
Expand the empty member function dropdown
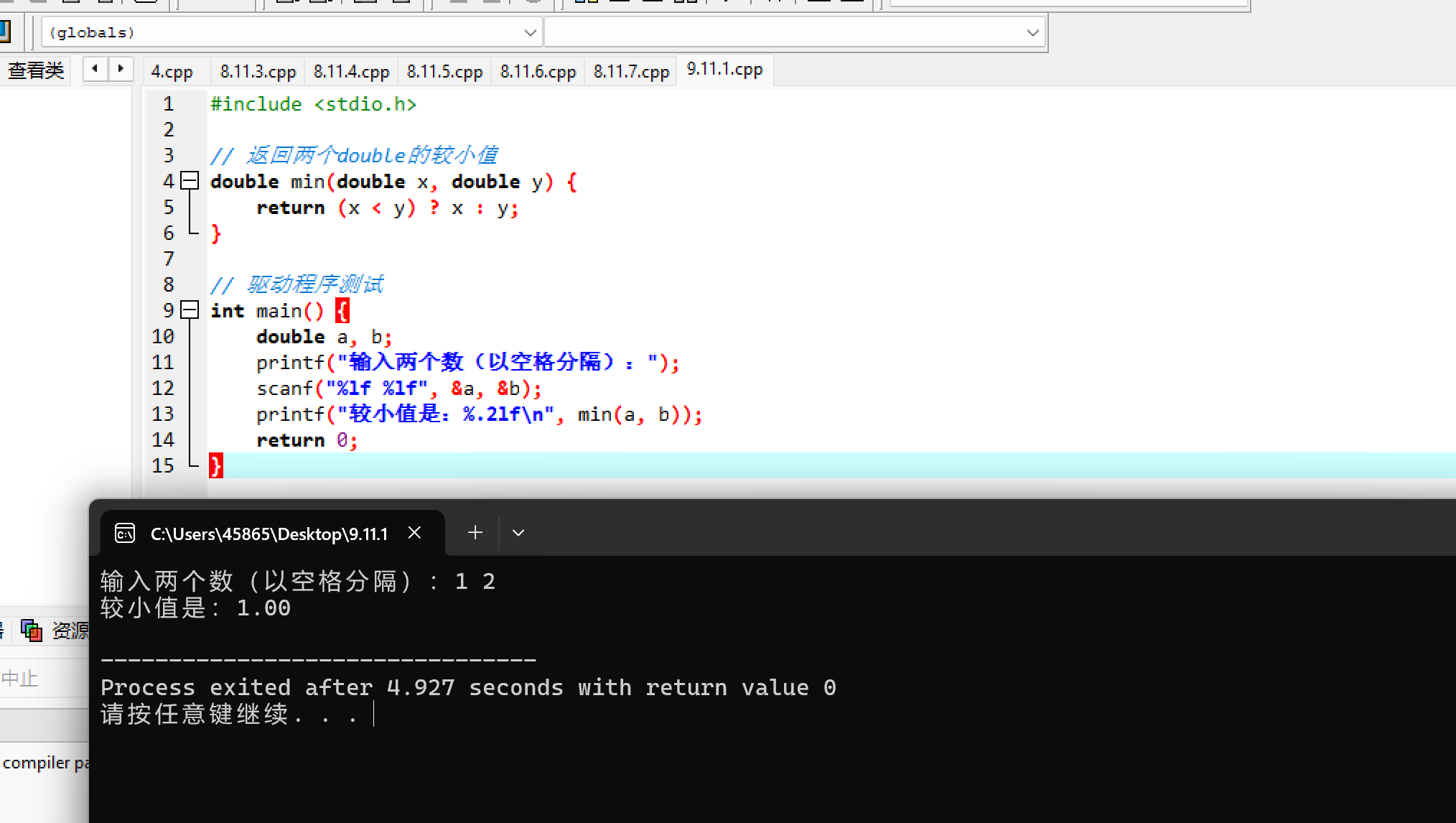coord(1032,32)
